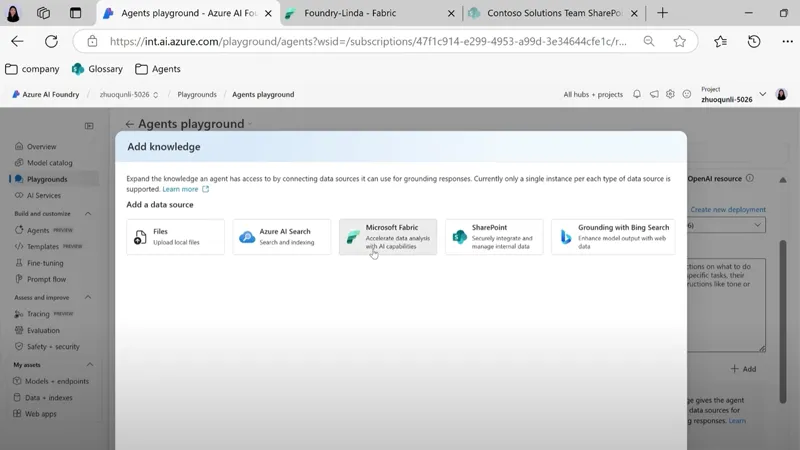Choose Grounding with Bing Search

tap(613, 237)
